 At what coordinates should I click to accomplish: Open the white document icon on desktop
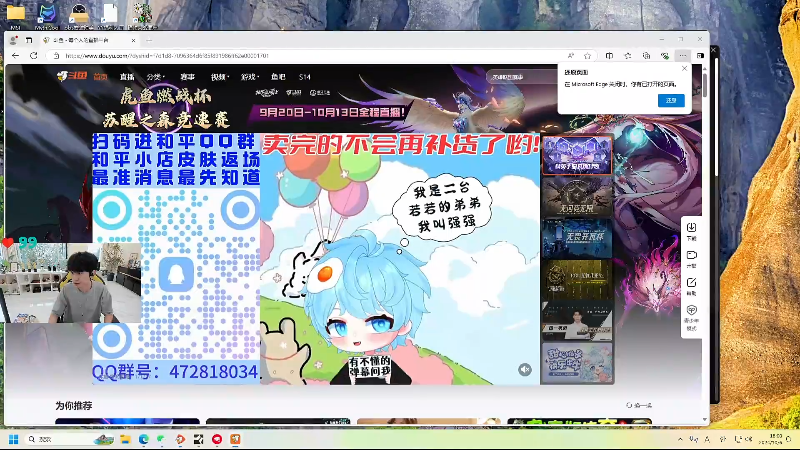(x=110, y=14)
